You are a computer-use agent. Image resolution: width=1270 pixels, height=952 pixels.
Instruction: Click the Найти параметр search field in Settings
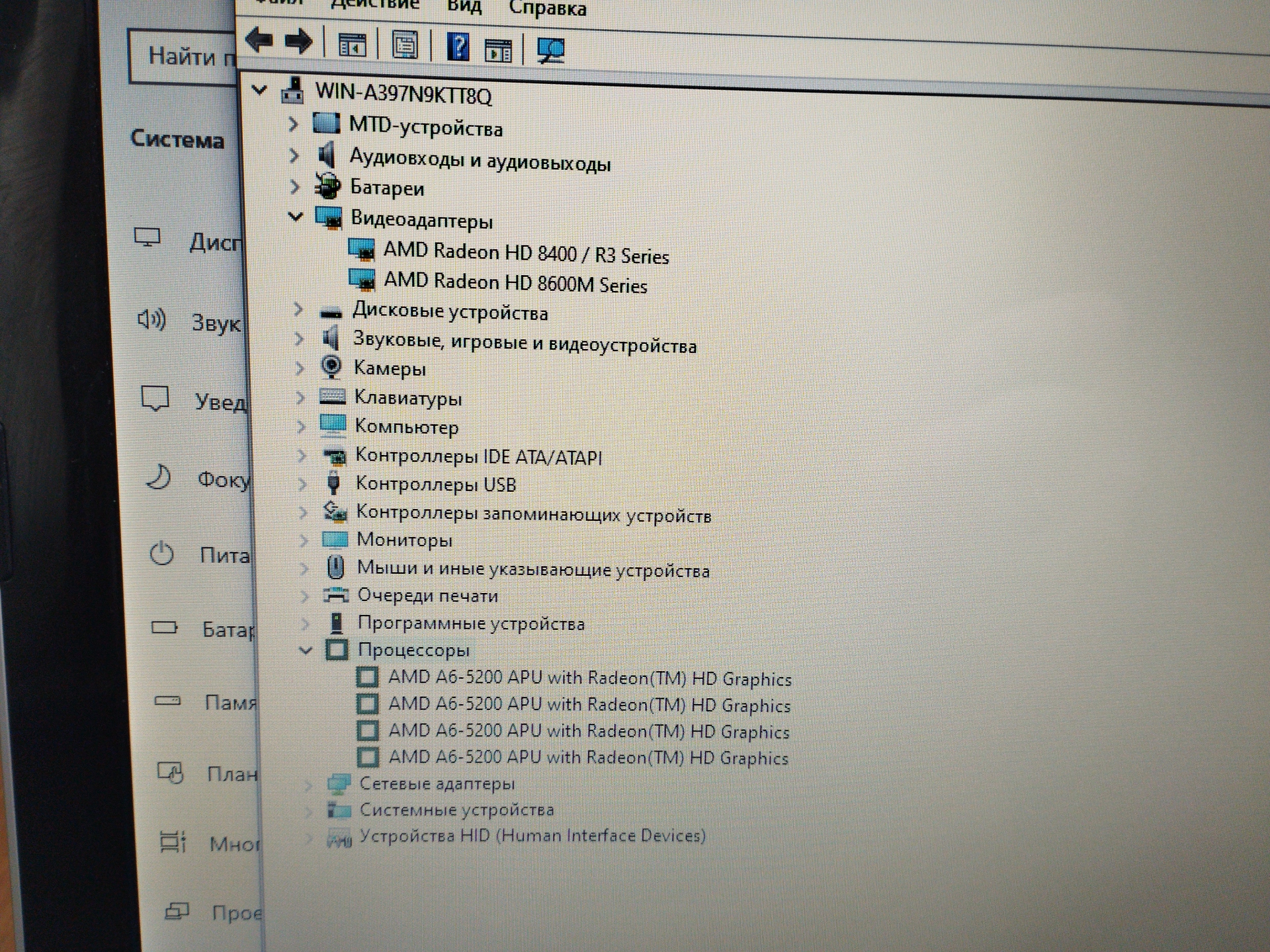point(183,56)
